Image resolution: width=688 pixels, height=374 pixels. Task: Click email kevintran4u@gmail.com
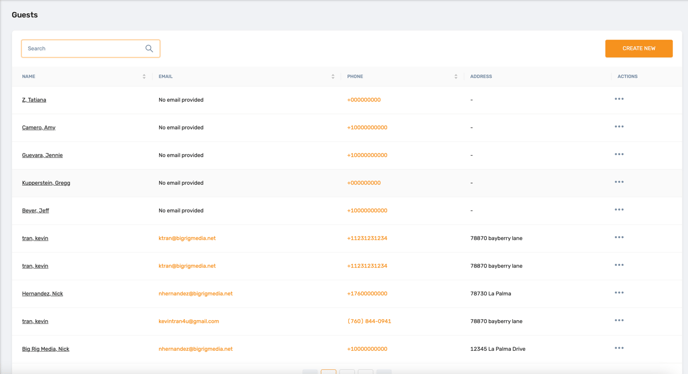coord(189,321)
